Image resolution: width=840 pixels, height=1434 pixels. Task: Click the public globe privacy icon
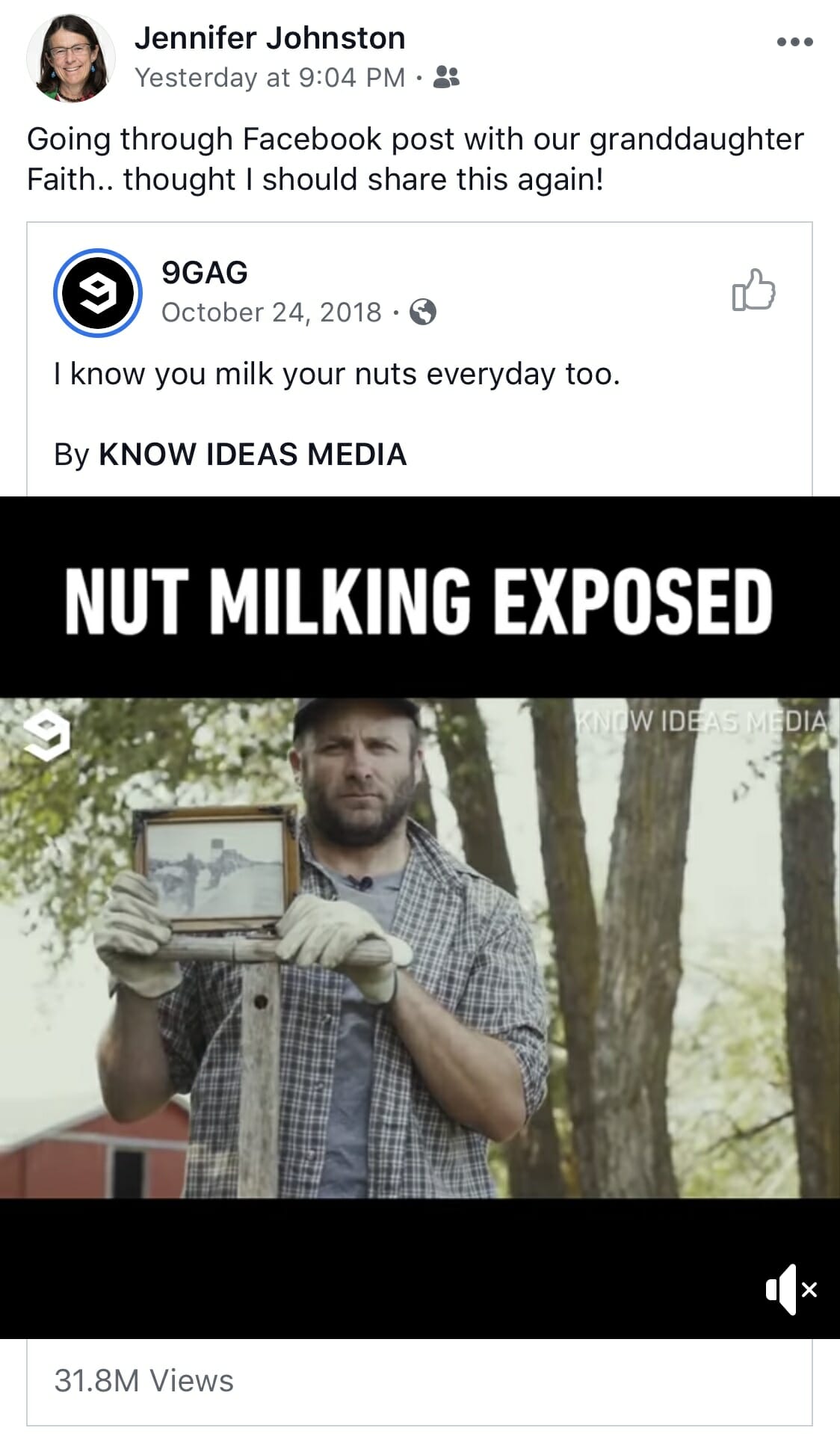coord(423,312)
